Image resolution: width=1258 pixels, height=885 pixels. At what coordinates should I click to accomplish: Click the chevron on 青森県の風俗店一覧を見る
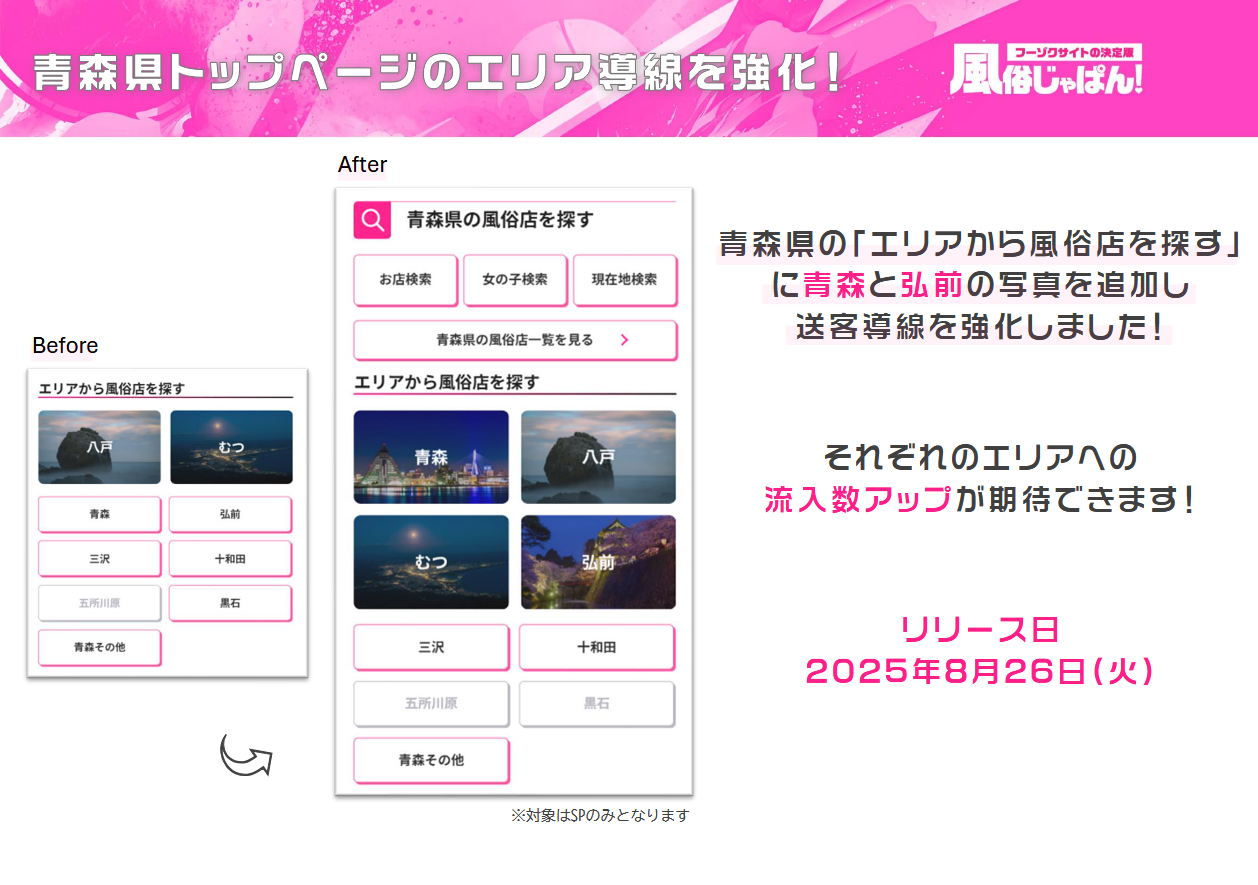[x=625, y=340]
